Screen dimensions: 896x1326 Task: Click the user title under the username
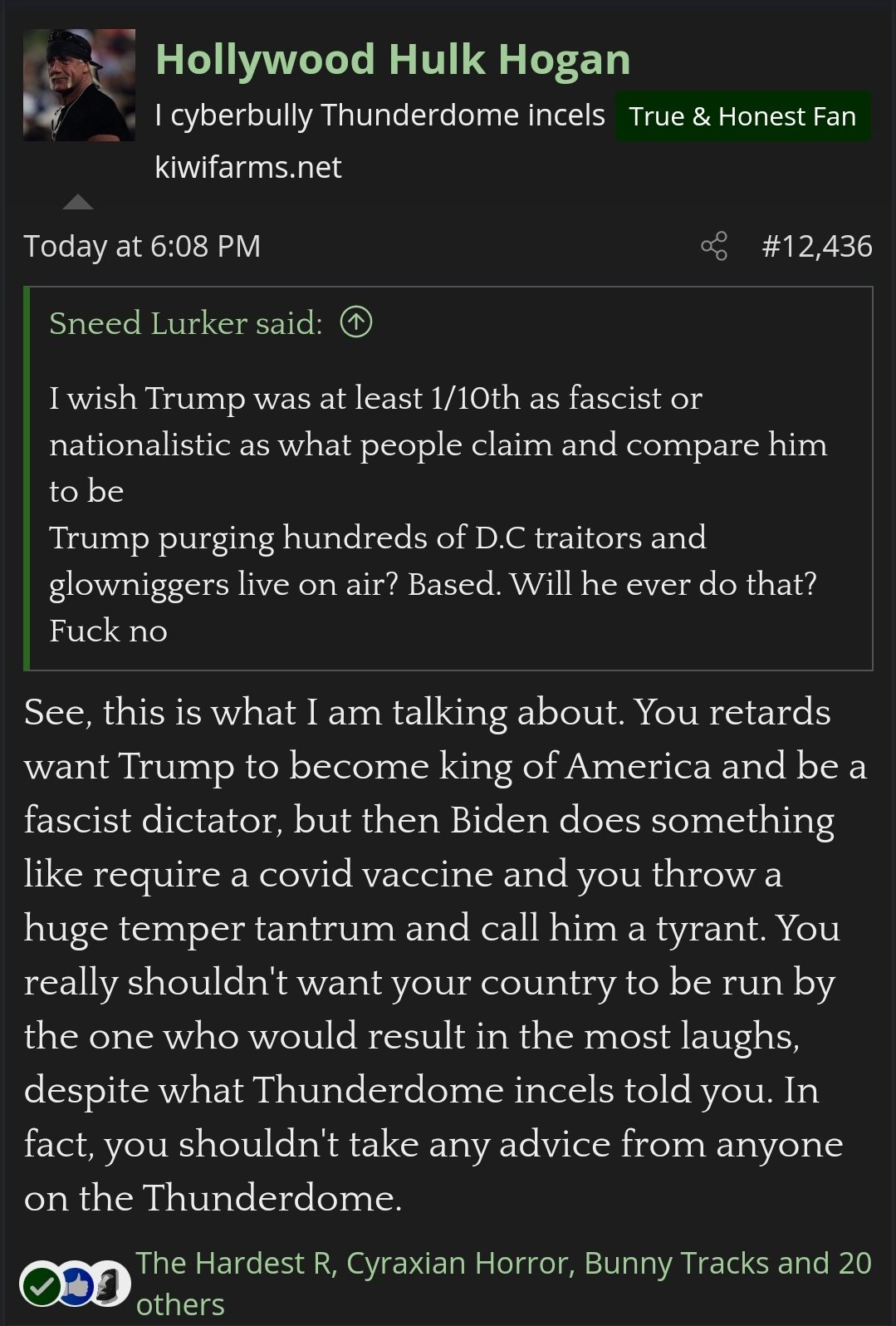click(379, 115)
